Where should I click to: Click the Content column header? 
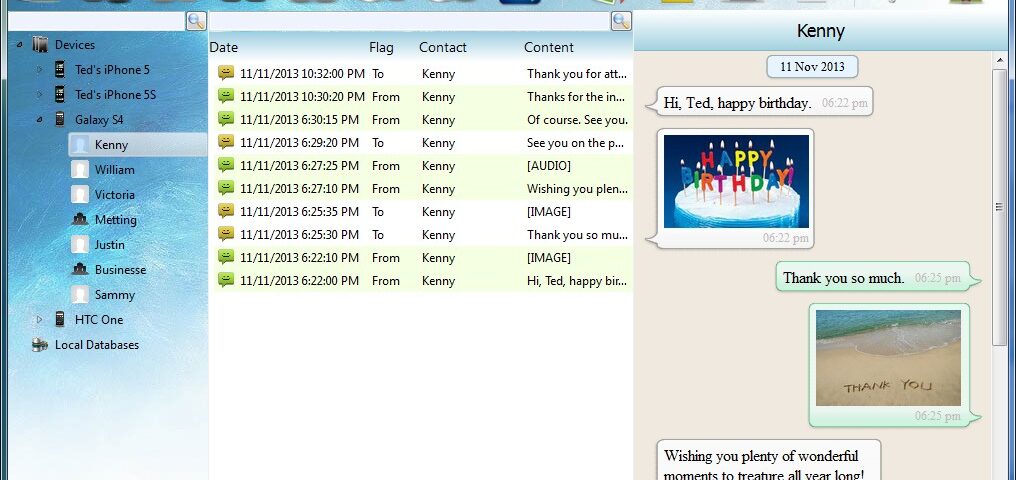[x=548, y=47]
